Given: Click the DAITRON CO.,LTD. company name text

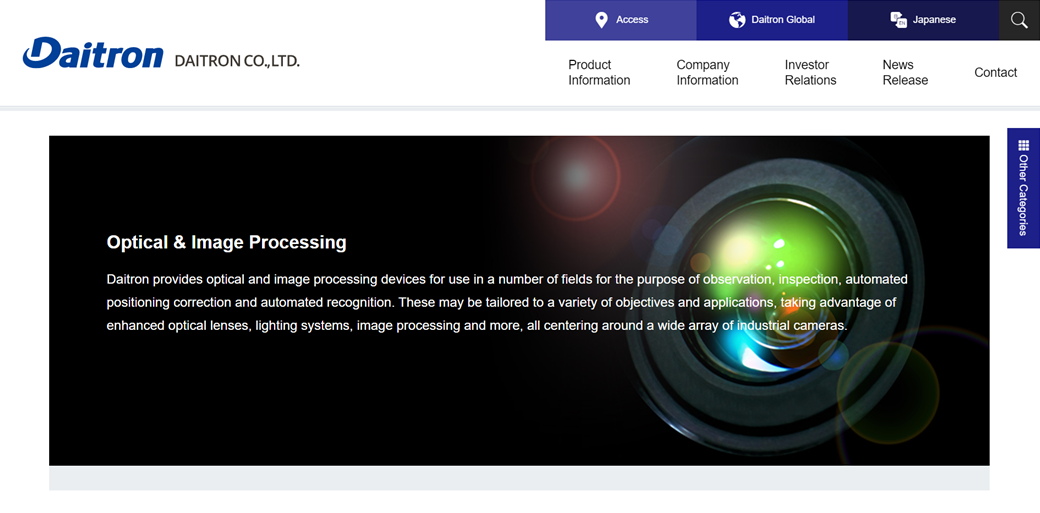Looking at the screenshot, I should (x=237, y=61).
